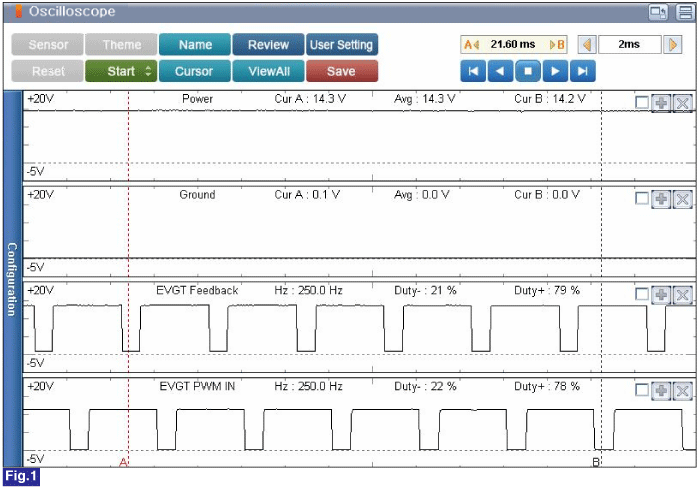This screenshot has height=489, width=700.
Task: Expand the Power channel with plus icon
Action: [x=661, y=103]
